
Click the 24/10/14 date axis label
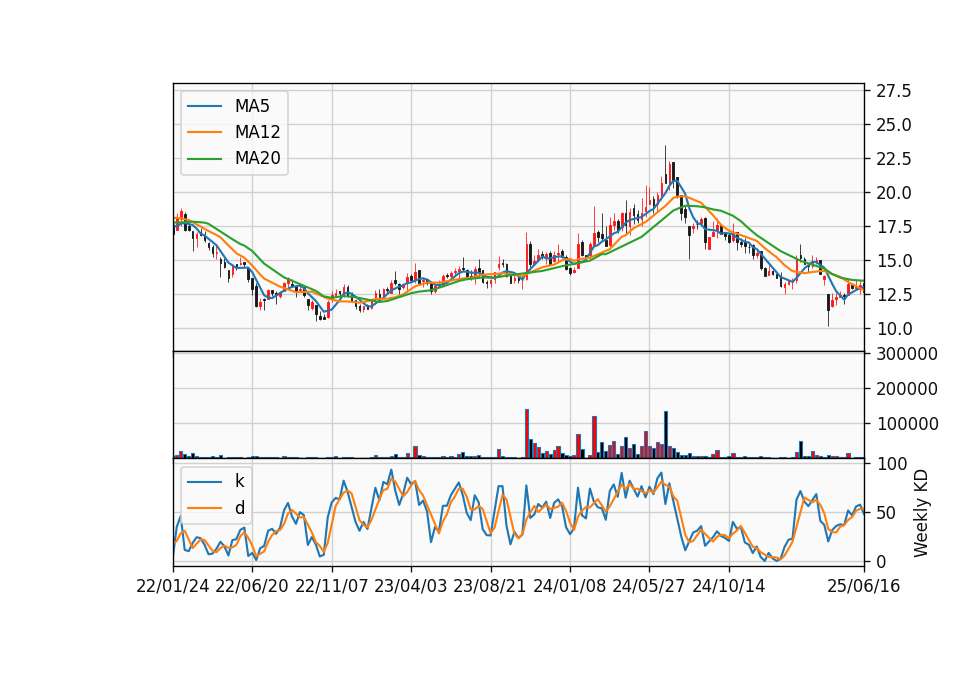[729, 586]
